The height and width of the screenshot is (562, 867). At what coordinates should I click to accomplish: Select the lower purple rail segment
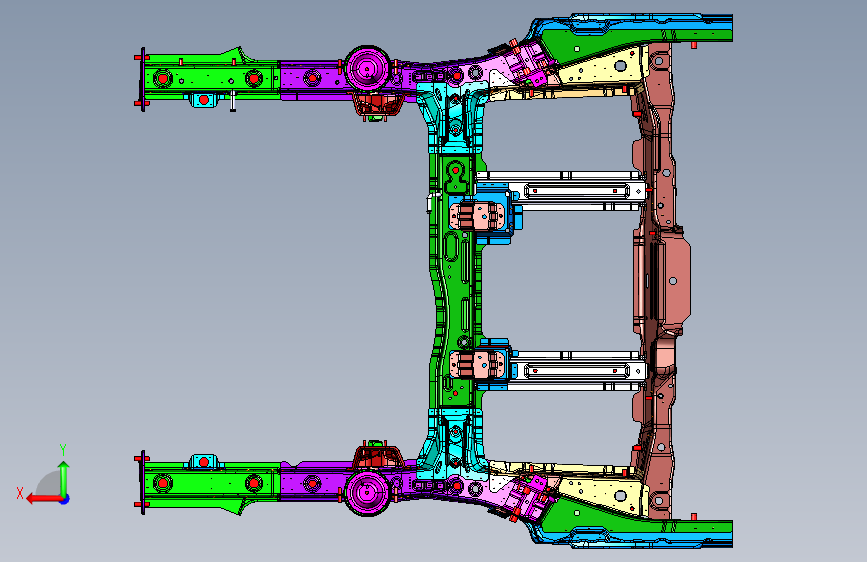point(313,482)
